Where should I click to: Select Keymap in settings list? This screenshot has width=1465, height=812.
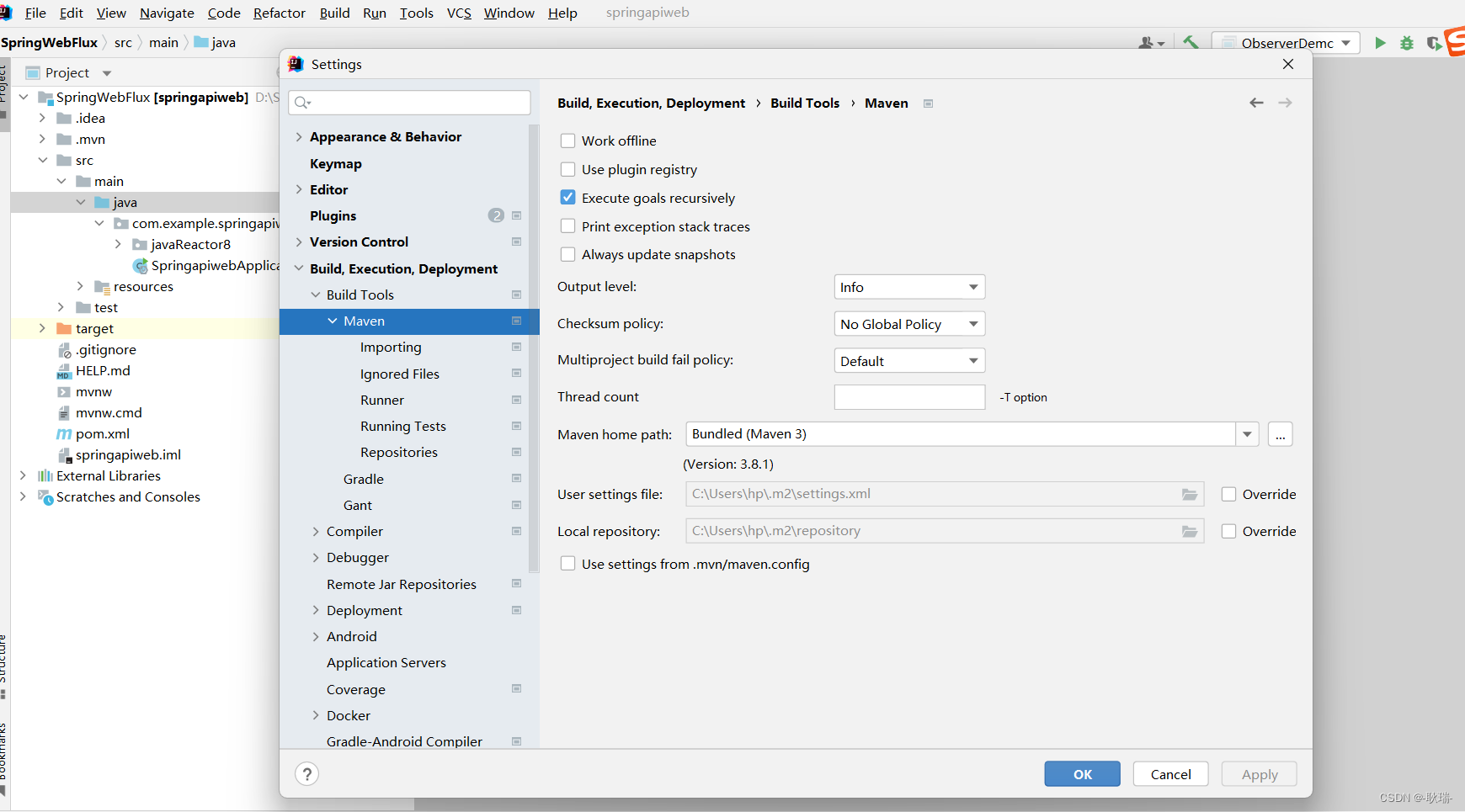[x=336, y=163]
